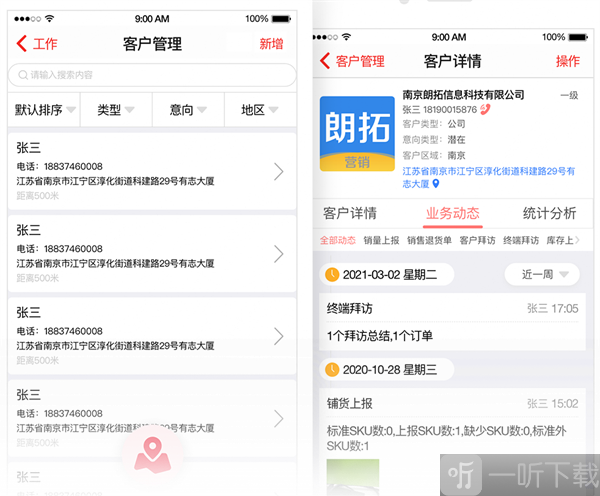Open the photo thumbnail under 铺货上报
The width and height of the screenshot is (600, 496).
click(x=353, y=477)
